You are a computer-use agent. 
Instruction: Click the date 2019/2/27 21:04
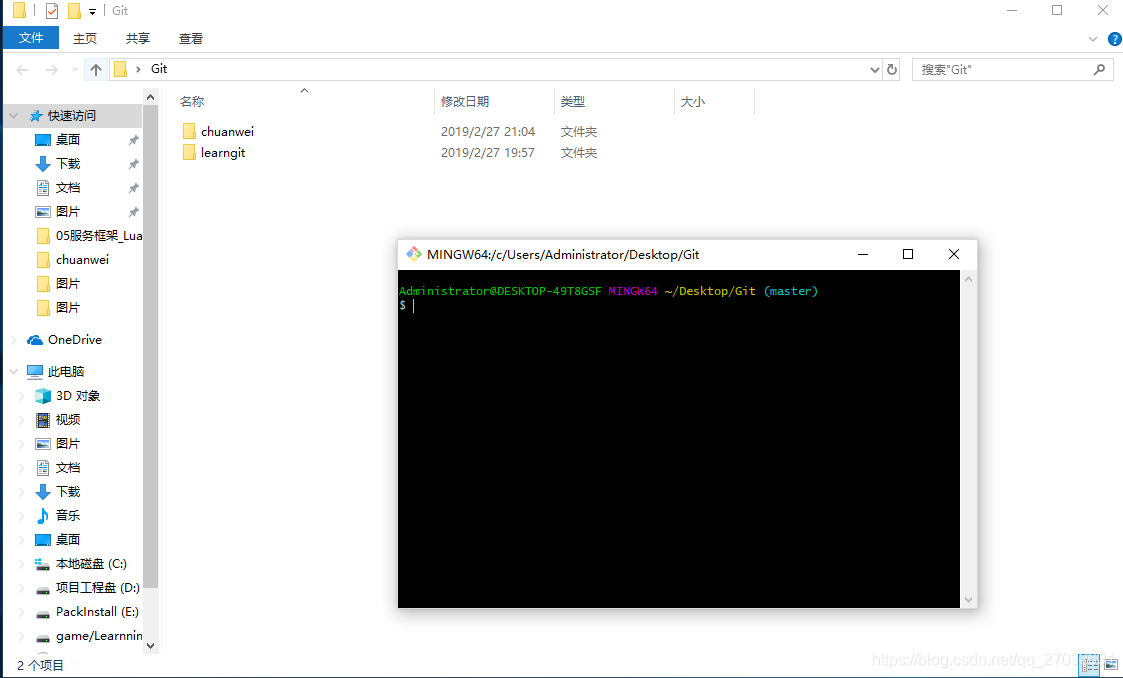[x=488, y=132]
